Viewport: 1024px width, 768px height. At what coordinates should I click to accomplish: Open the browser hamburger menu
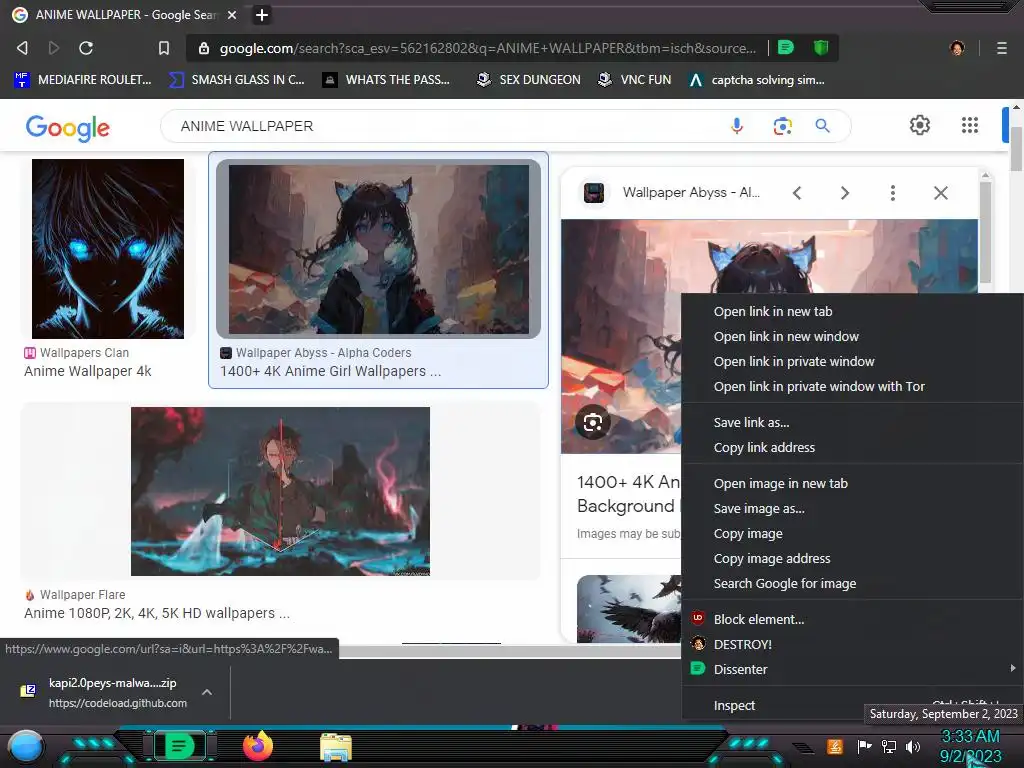click(x=1002, y=48)
